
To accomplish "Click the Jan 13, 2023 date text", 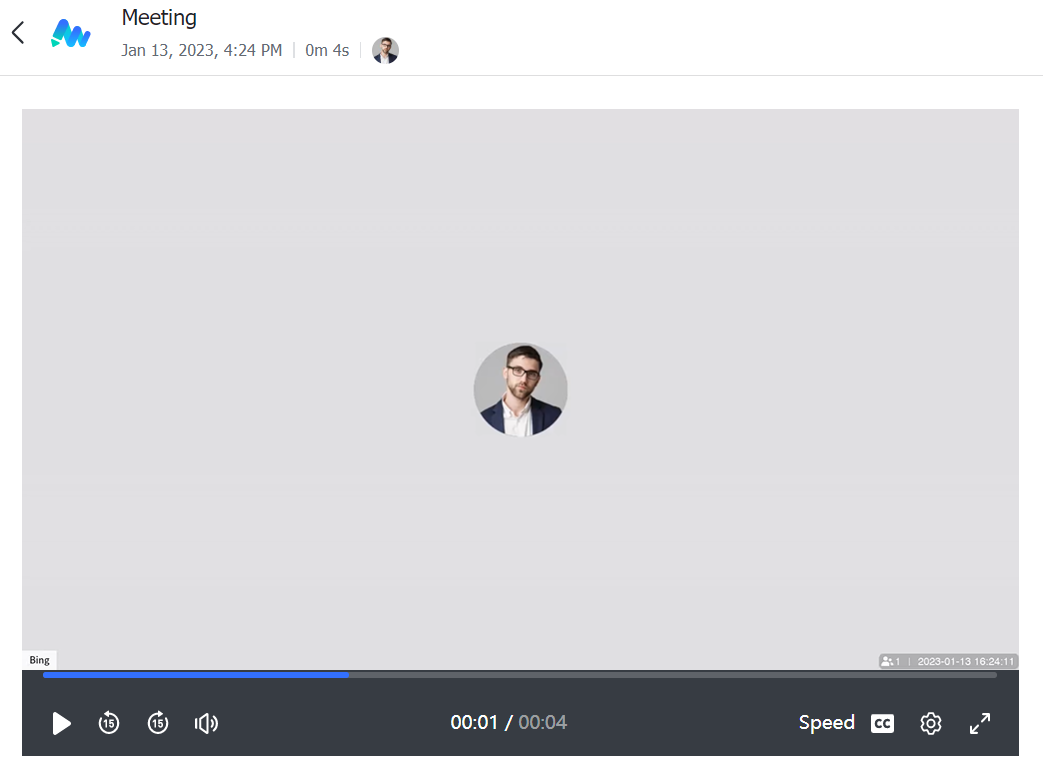I will click(x=201, y=50).
